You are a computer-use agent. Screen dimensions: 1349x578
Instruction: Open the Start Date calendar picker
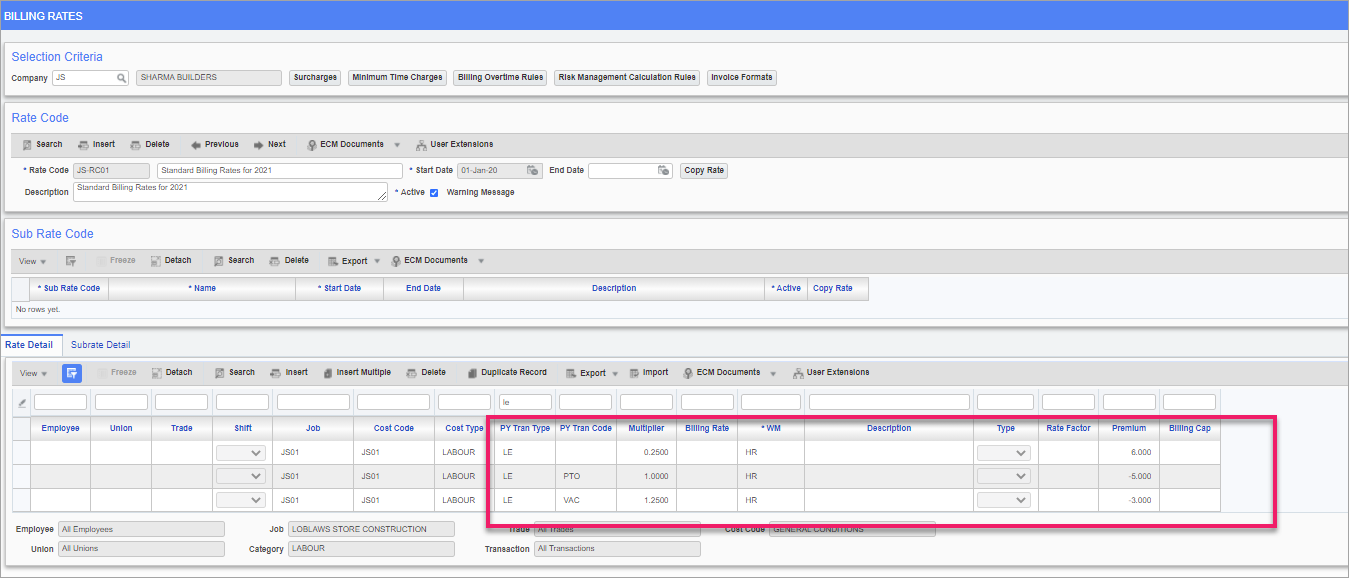pyautogui.click(x=533, y=171)
